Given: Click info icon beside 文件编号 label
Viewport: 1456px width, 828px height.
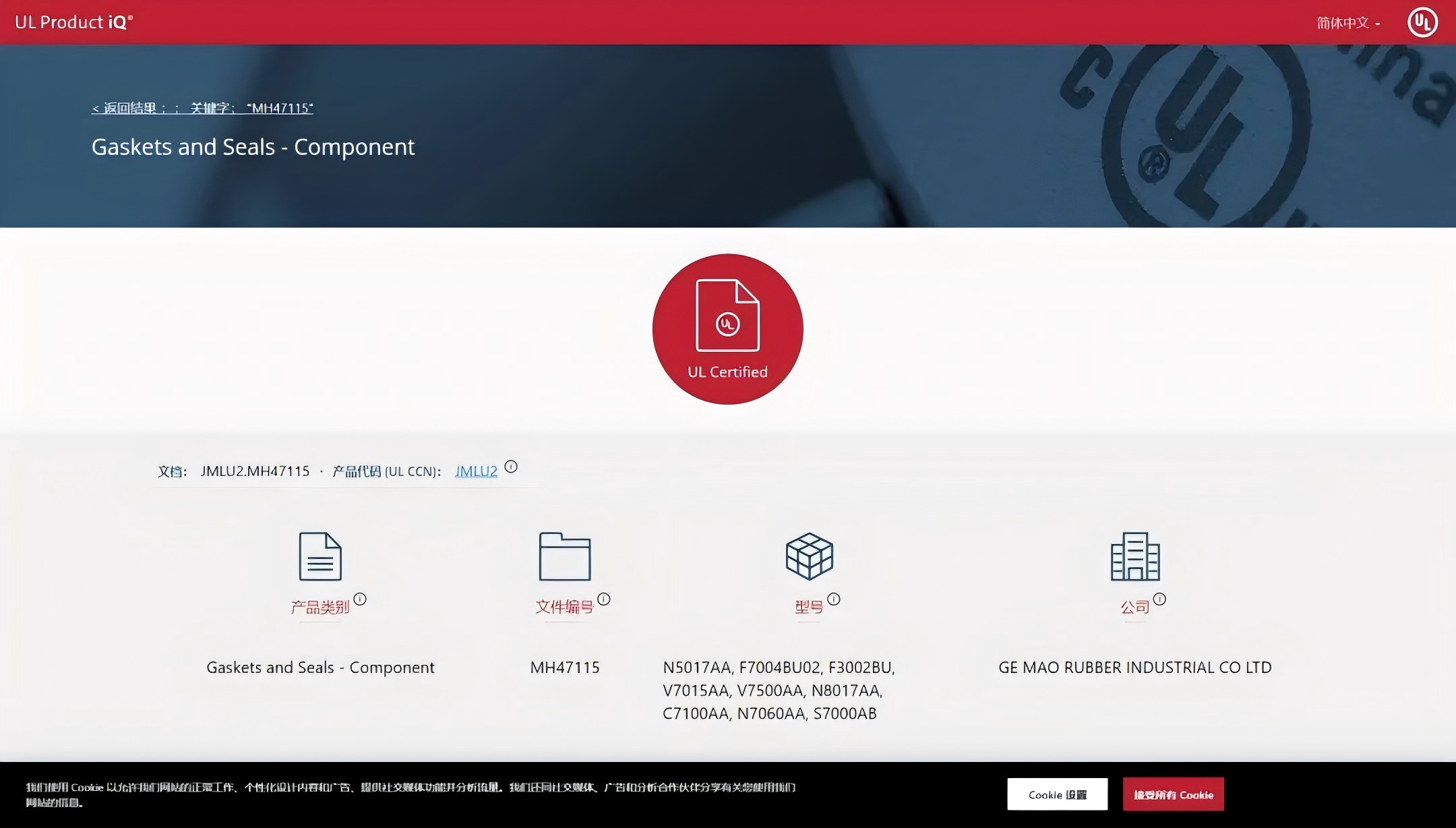Looking at the screenshot, I should pyautogui.click(x=604, y=599).
